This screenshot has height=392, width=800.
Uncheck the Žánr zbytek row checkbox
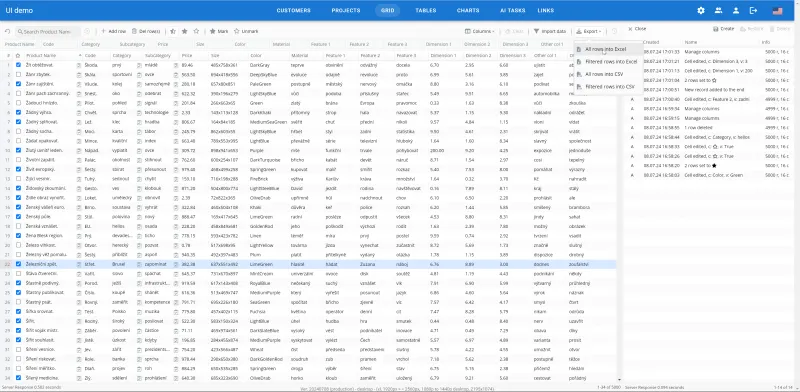click(18, 75)
